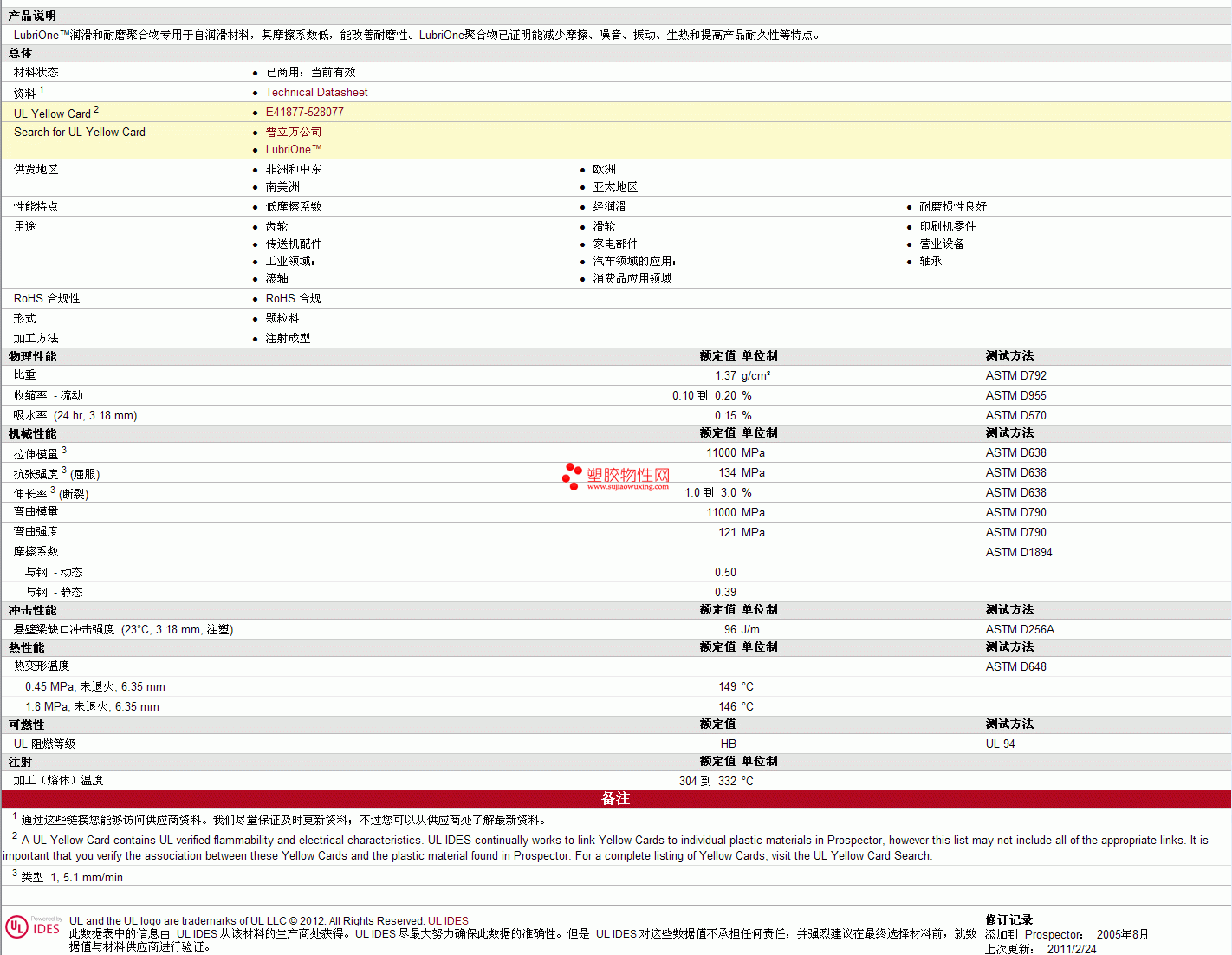Click the 1.8 MPa deflection value 146
The width and height of the screenshot is (1232, 955).
click(x=727, y=706)
